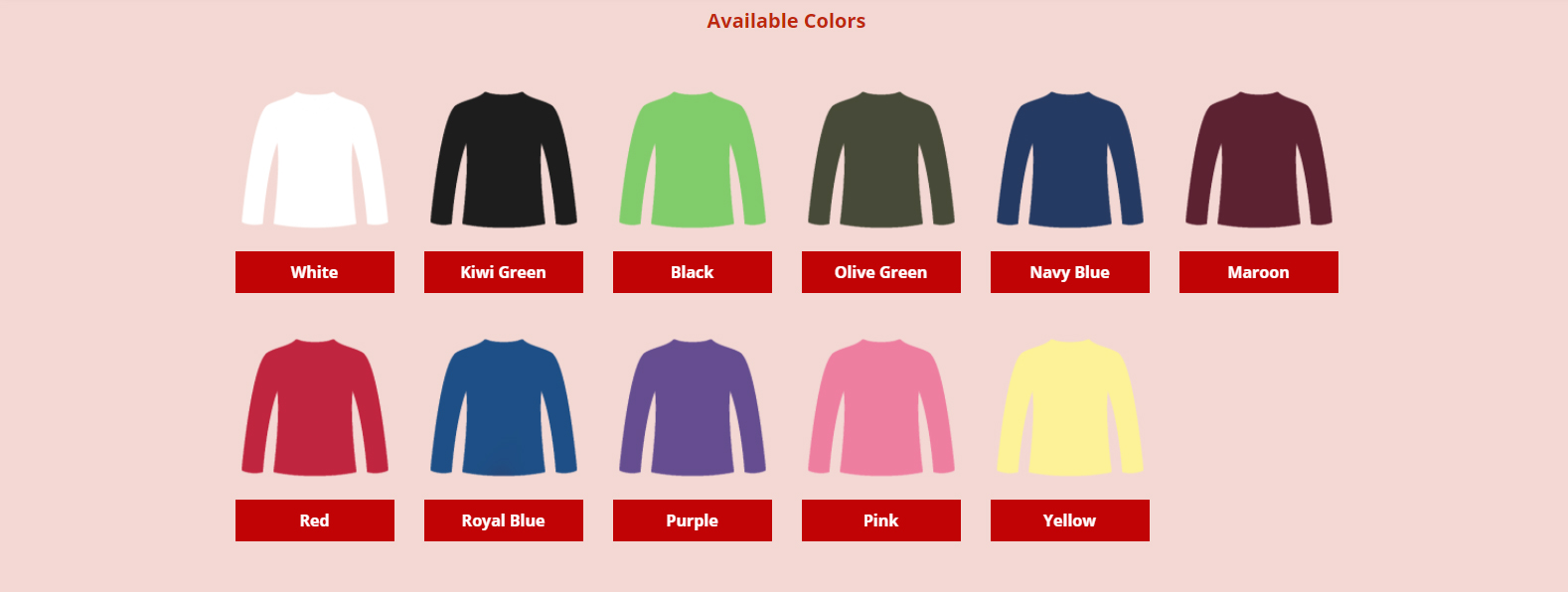Select the yellow sweatshirt image
The image size is (1568, 592).
tap(1070, 407)
